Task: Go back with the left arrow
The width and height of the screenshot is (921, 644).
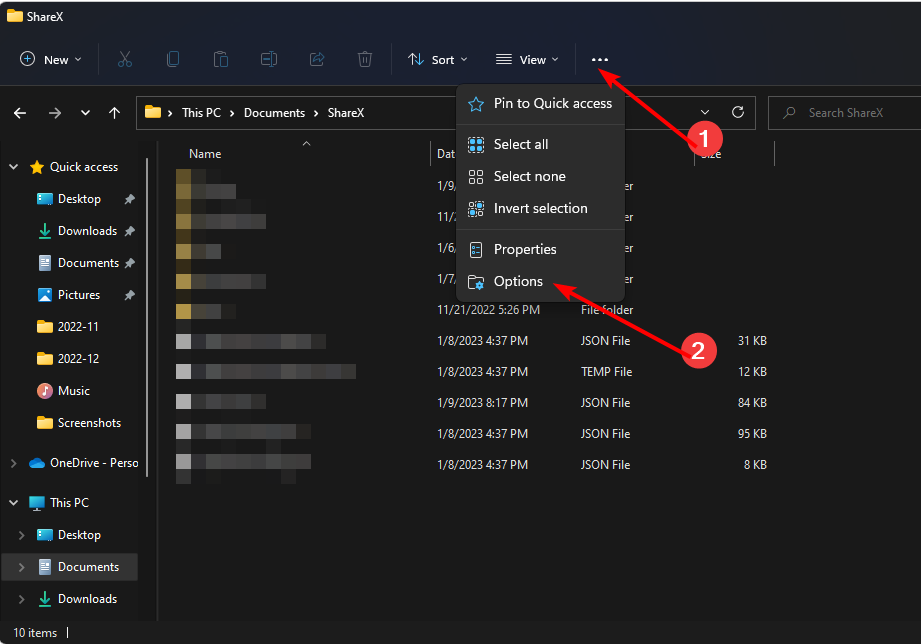Action: [x=20, y=113]
